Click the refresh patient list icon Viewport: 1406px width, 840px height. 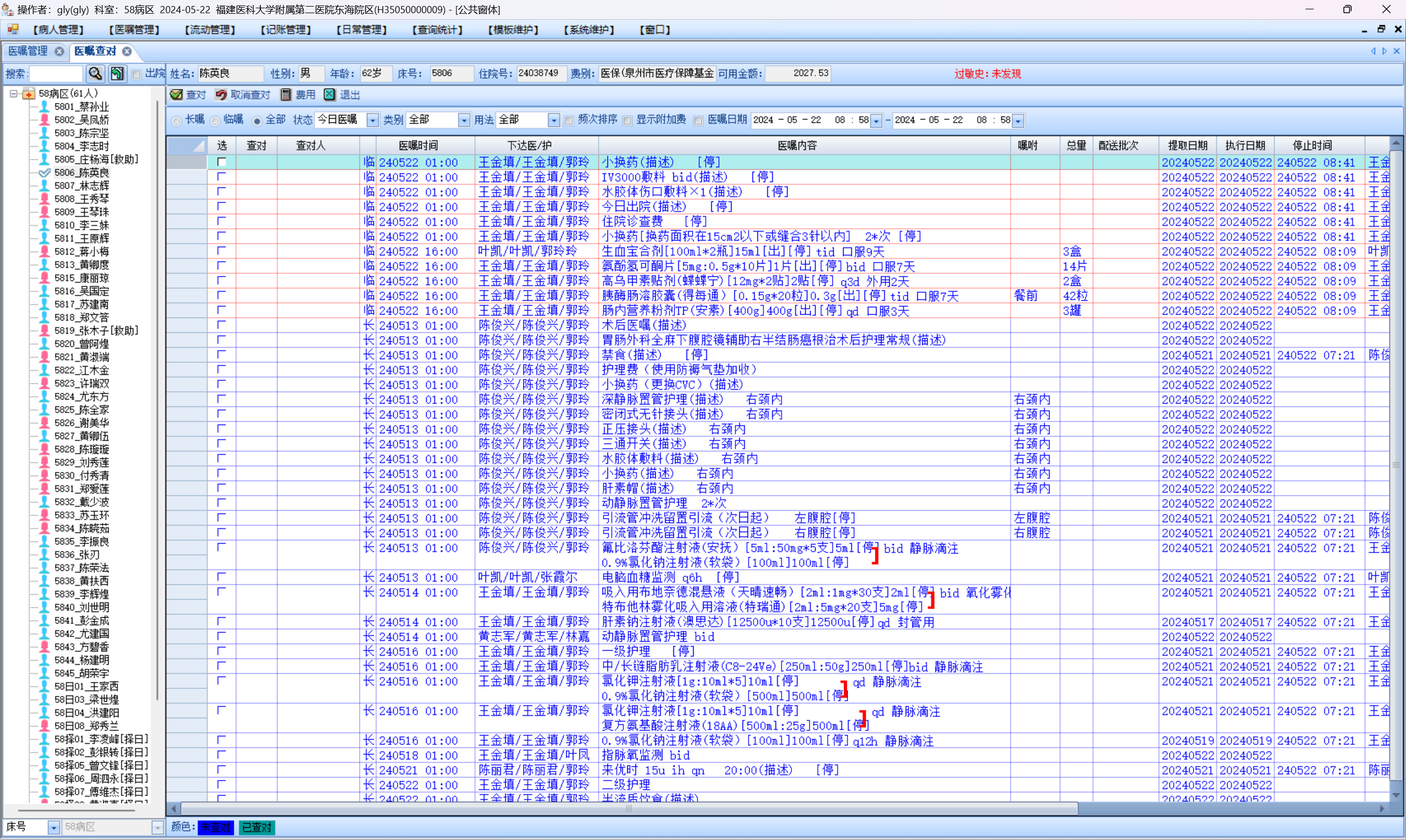point(116,74)
